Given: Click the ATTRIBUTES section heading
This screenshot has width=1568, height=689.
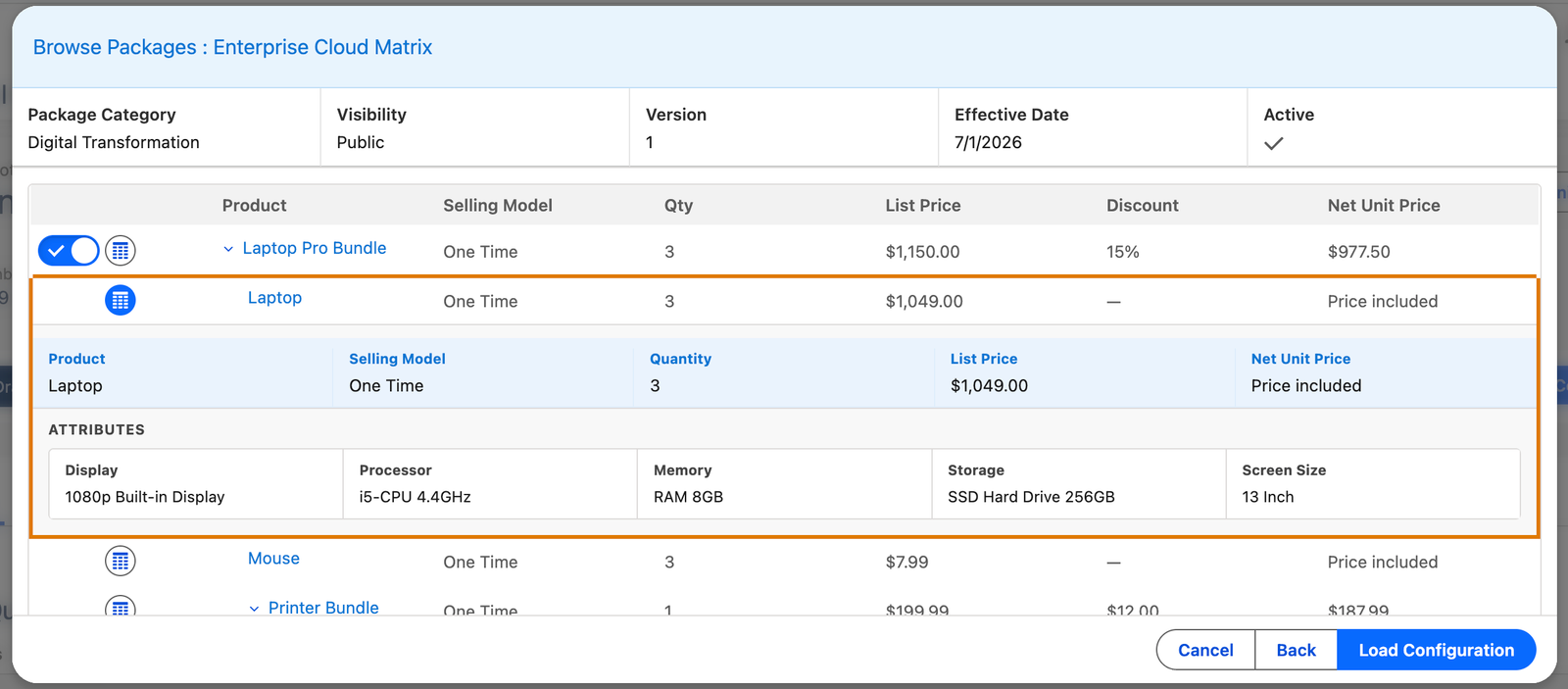Looking at the screenshot, I should tap(96, 429).
